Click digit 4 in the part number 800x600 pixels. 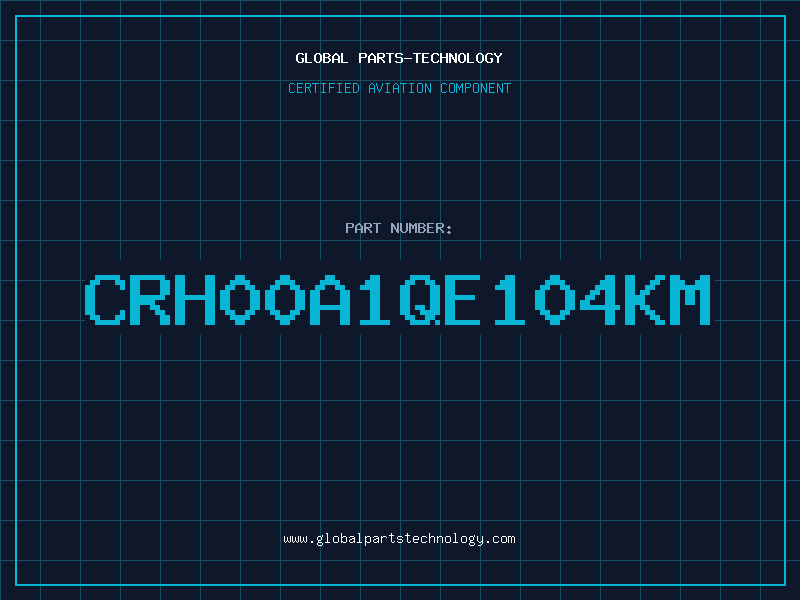[599, 299]
